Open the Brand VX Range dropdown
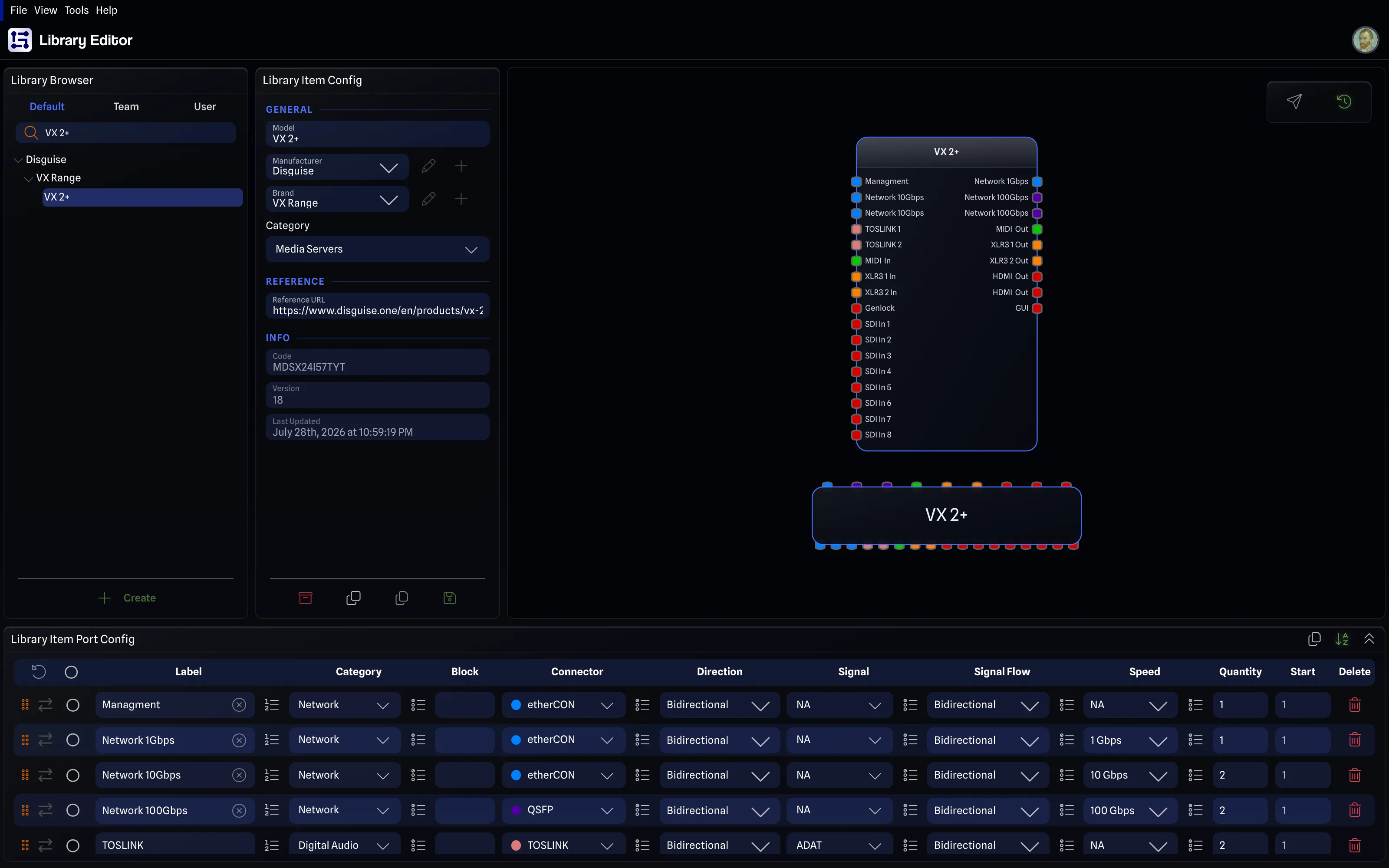 pos(337,199)
